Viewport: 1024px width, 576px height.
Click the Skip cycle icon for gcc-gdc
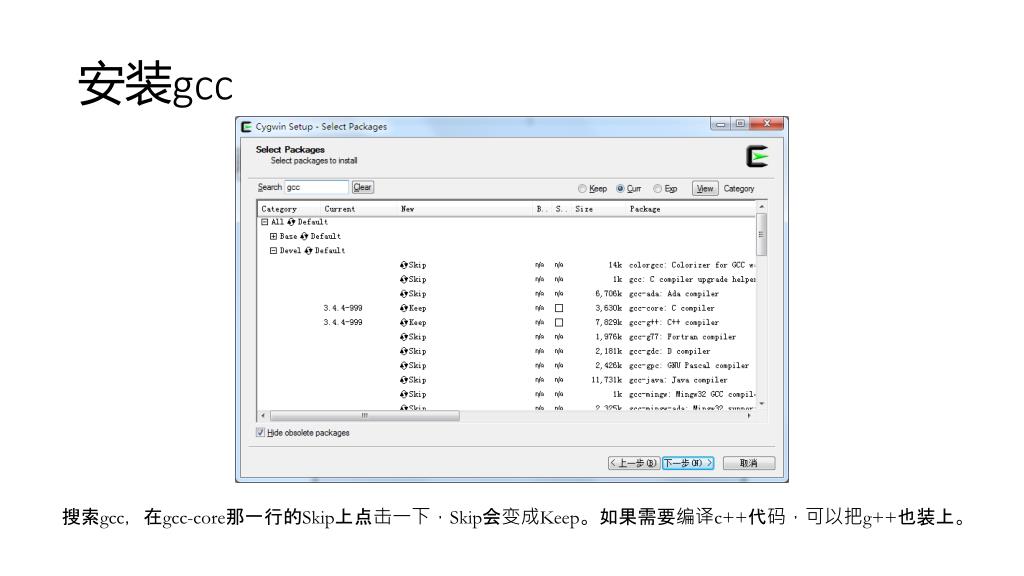click(404, 351)
